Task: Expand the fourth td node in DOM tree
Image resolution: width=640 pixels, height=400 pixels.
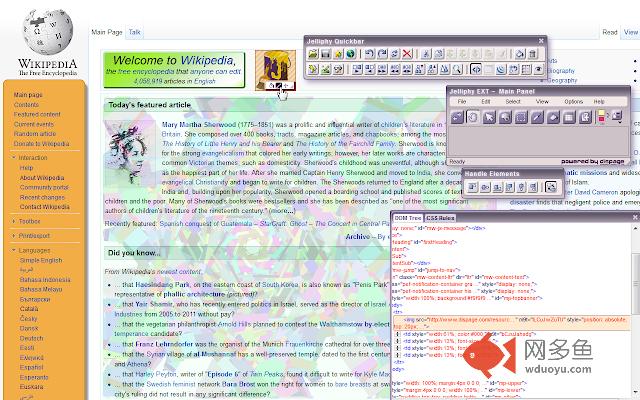Action: (x=398, y=355)
